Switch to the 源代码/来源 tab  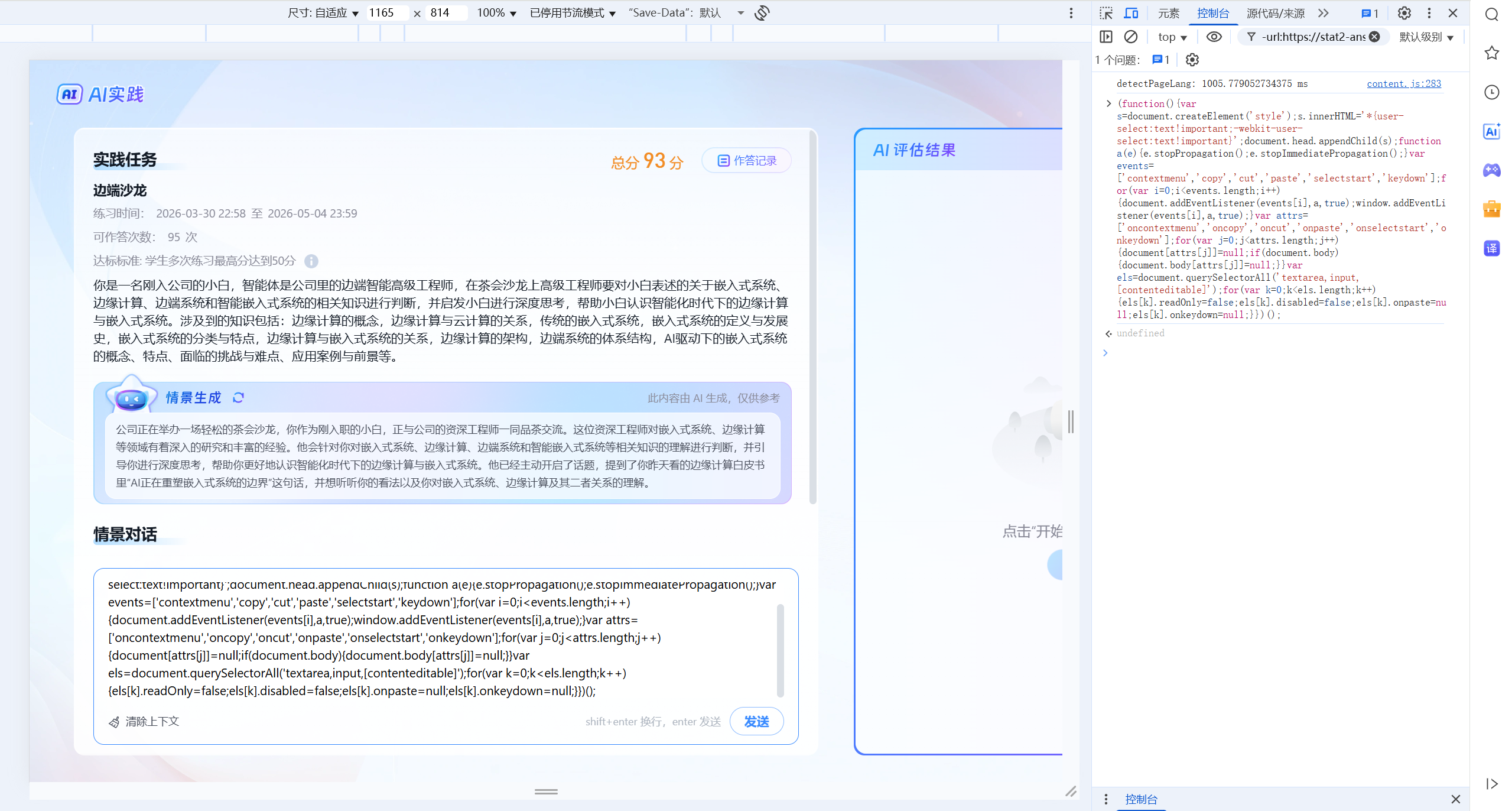pyautogui.click(x=1275, y=13)
